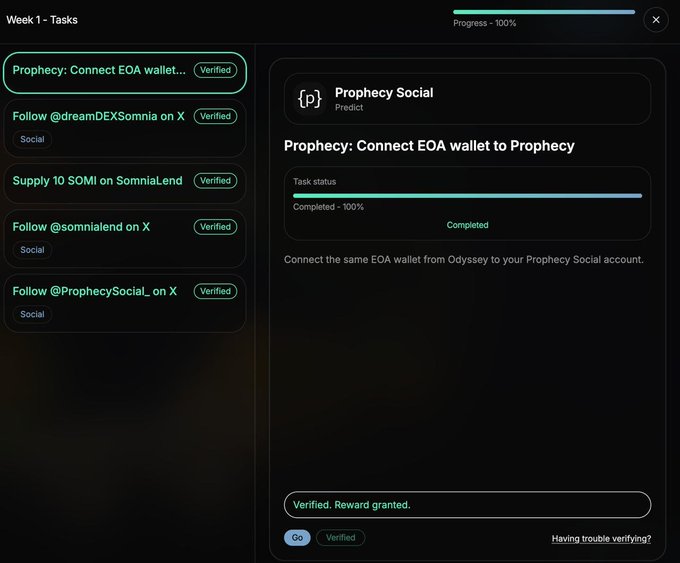The height and width of the screenshot is (563, 680).
Task: Click the Connect the same EOA wallet description
Action: [x=464, y=259]
